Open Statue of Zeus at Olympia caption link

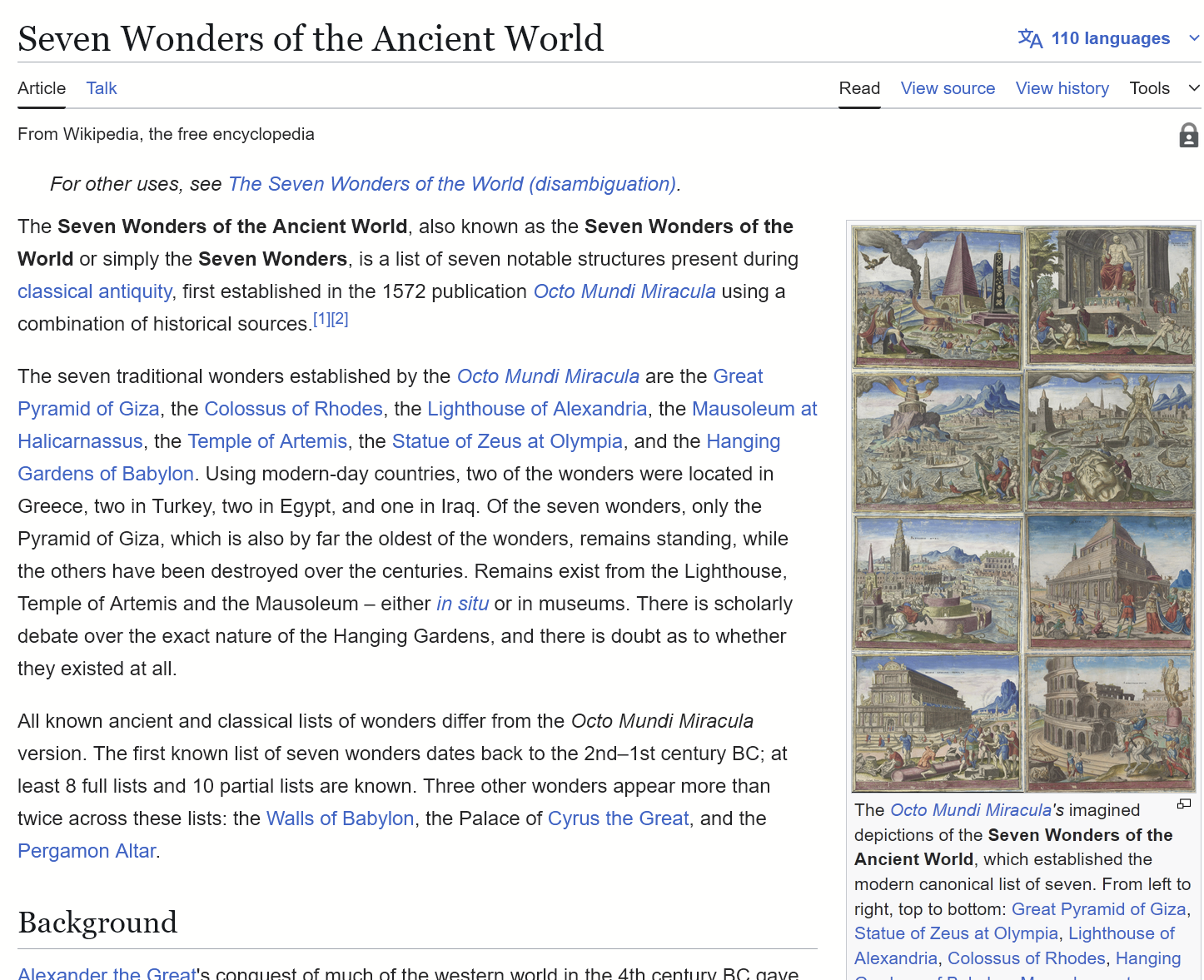pyautogui.click(x=957, y=933)
